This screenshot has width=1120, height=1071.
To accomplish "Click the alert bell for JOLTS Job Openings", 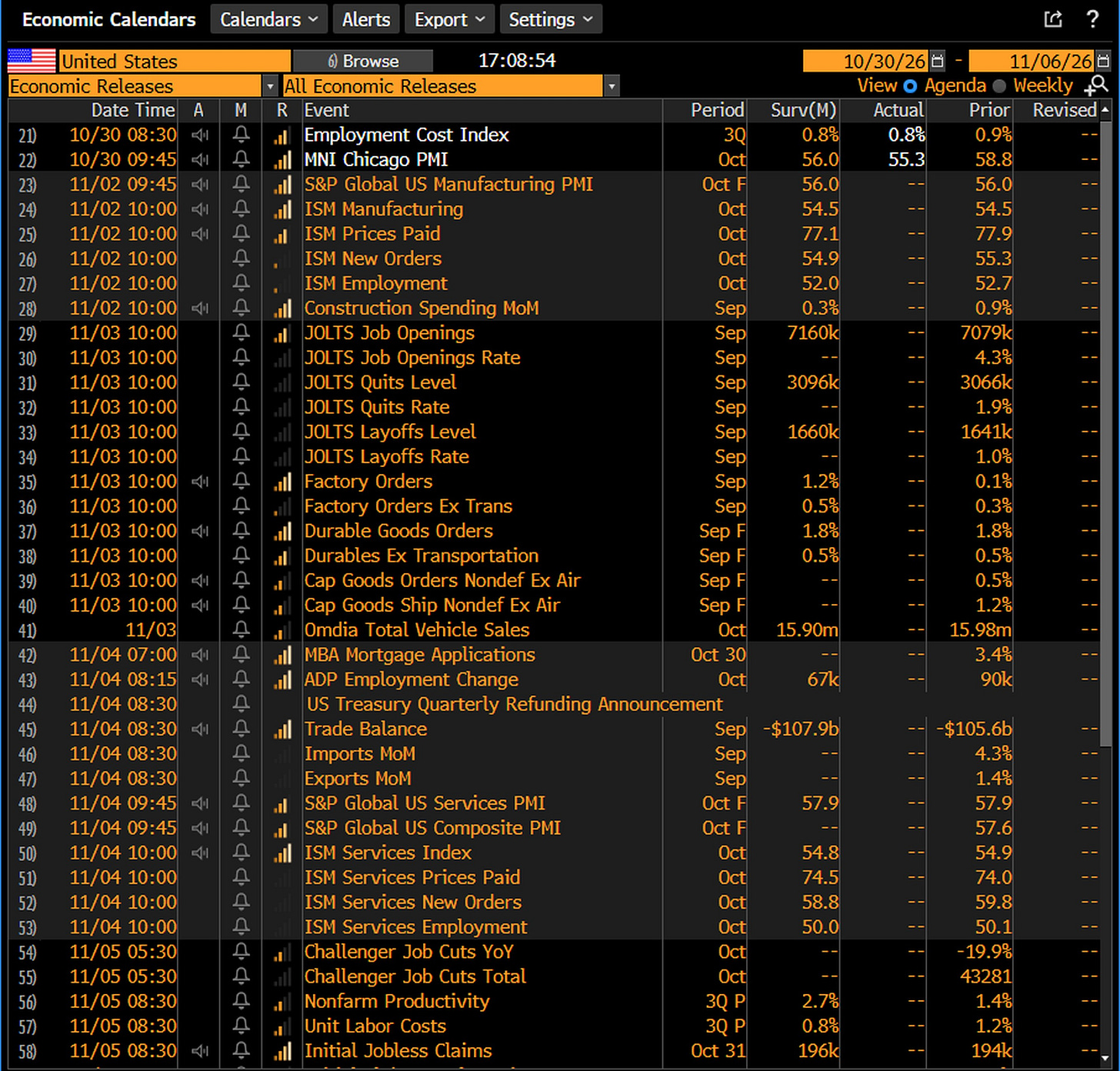I will tap(241, 333).
